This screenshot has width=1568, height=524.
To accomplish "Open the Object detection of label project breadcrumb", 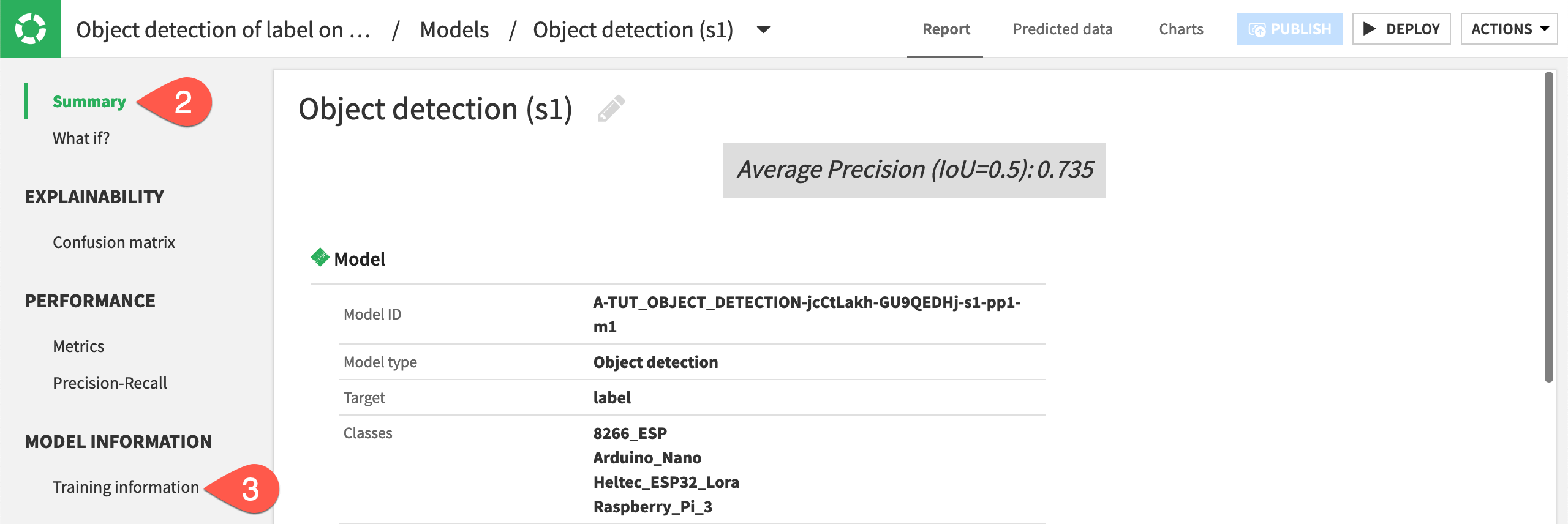I will (x=224, y=29).
